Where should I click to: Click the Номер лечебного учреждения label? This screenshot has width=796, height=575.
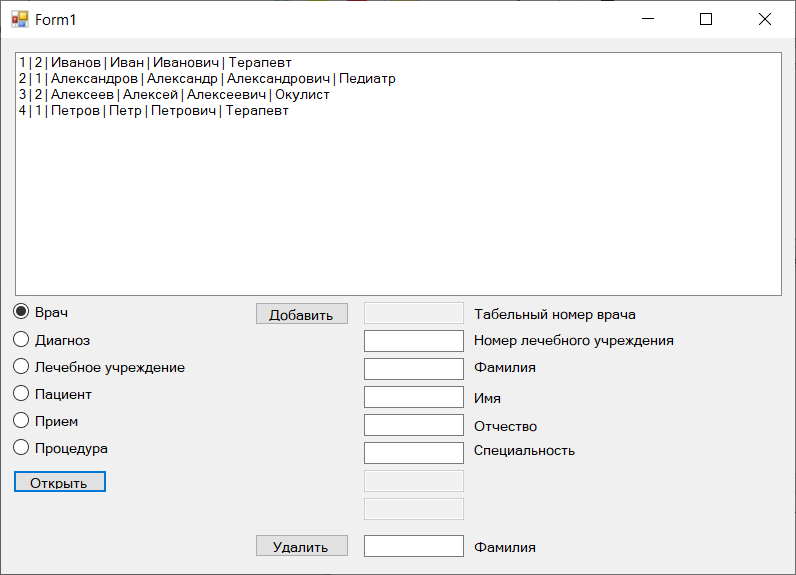click(x=574, y=341)
